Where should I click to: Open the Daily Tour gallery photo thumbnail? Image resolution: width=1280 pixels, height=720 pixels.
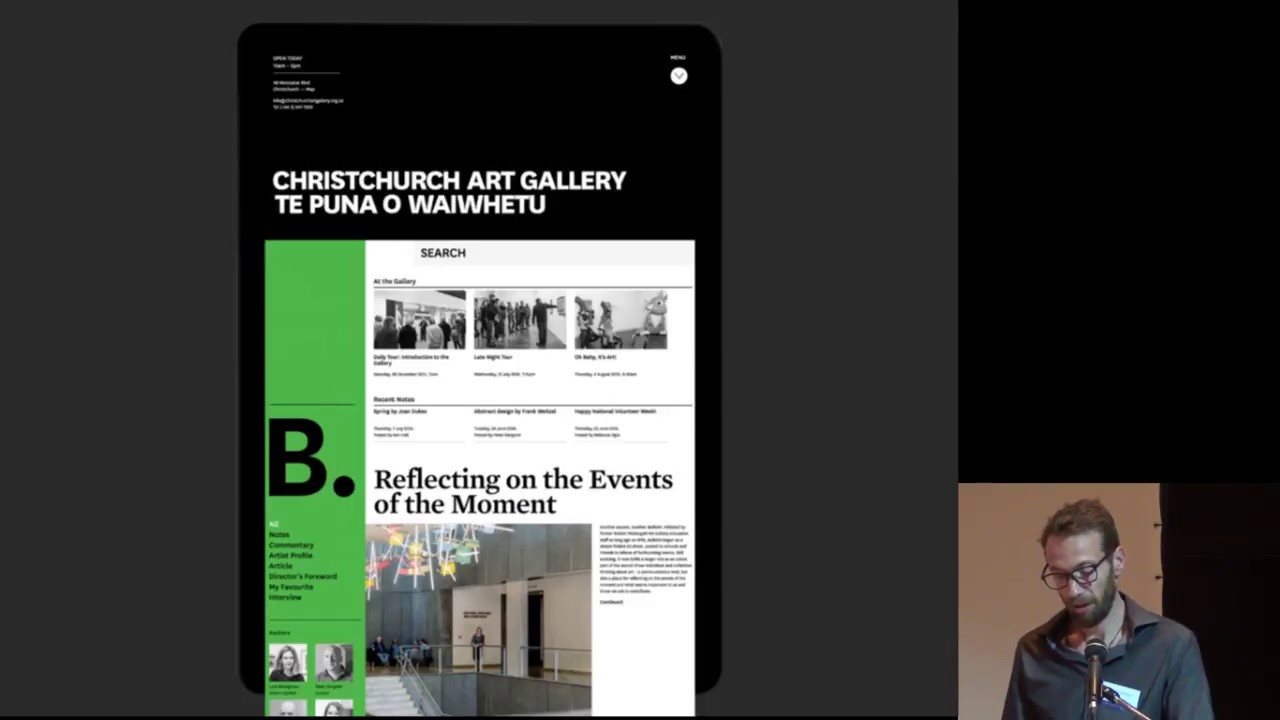[x=419, y=320]
